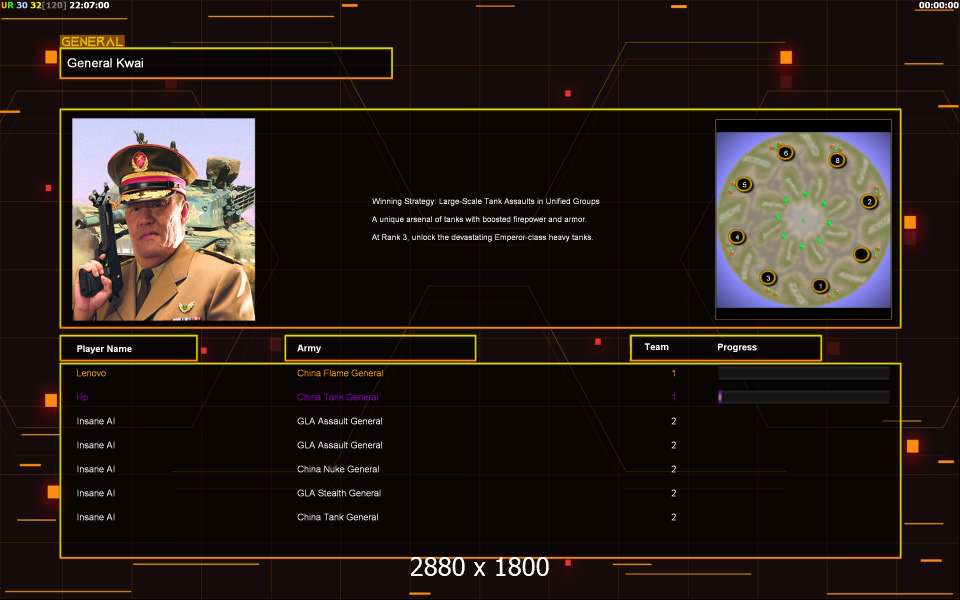This screenshot has width=960, height=600.
Task: Click the GENERAL label tag
Action: coord(92,42)
